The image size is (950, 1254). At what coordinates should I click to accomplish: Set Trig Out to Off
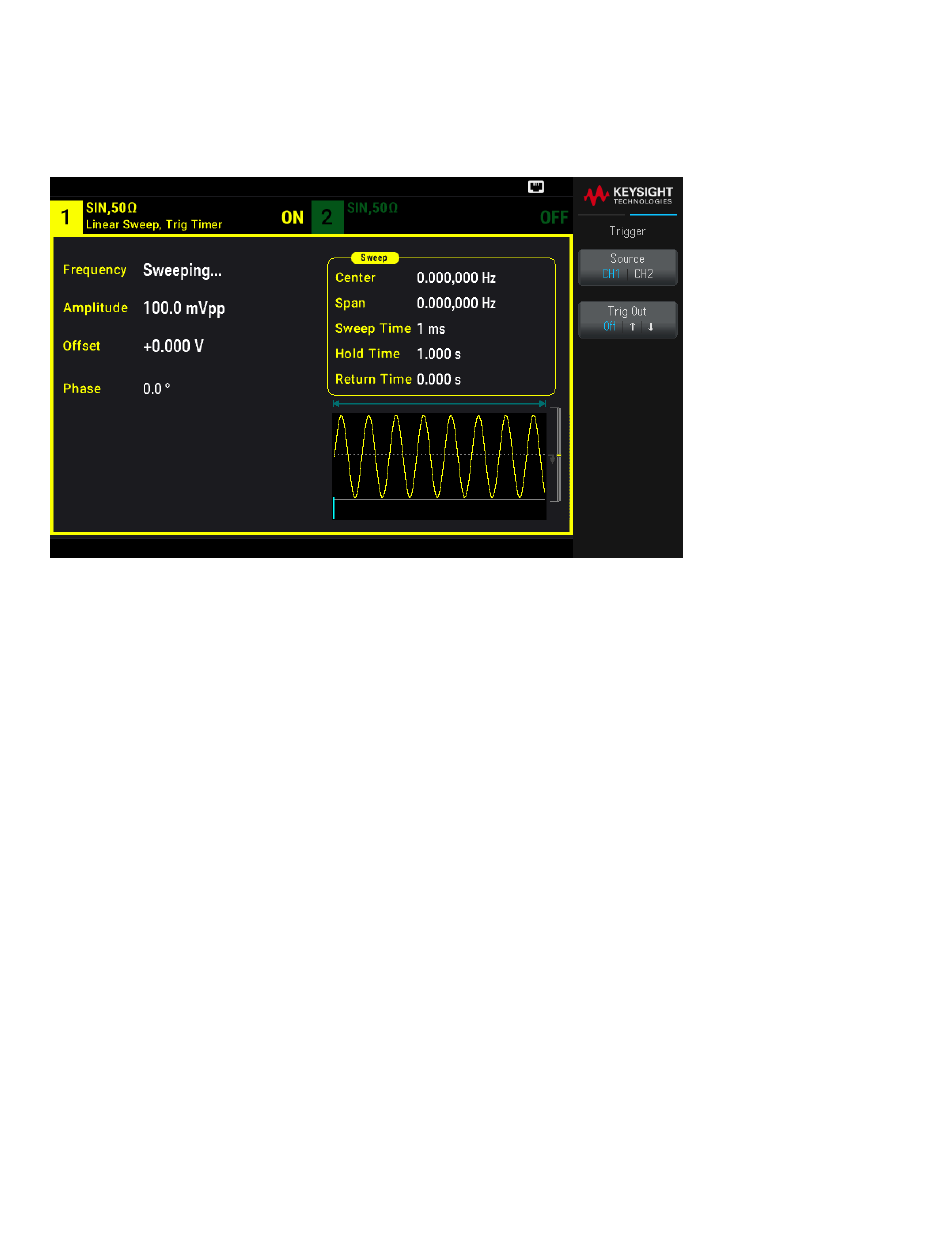point(609,326)
